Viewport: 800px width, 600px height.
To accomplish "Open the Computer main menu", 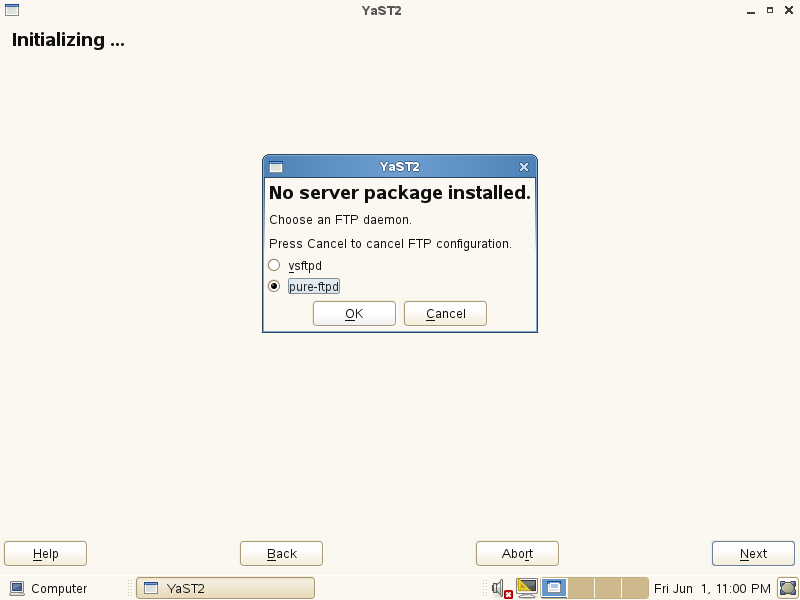I will click(49, 588).
